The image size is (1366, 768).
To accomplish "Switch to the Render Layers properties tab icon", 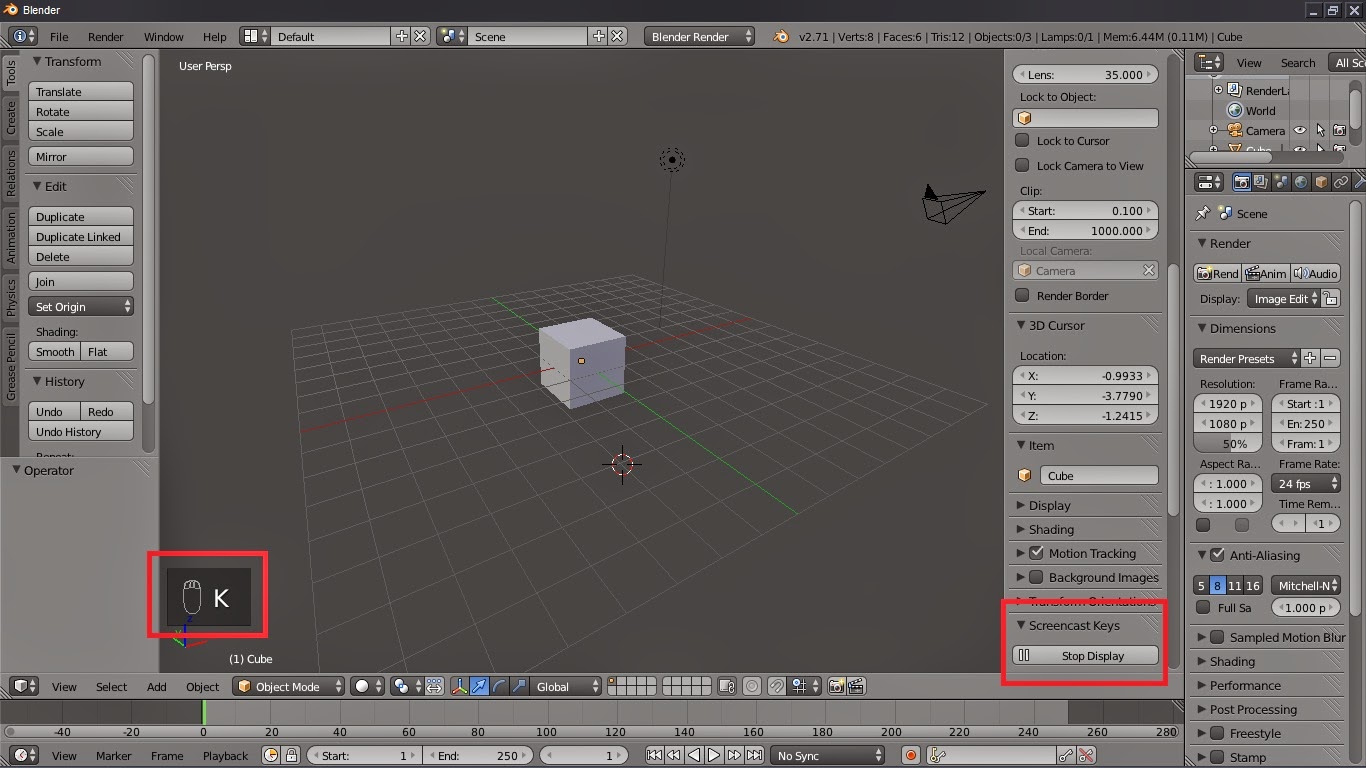I will tap(1261, 182).
